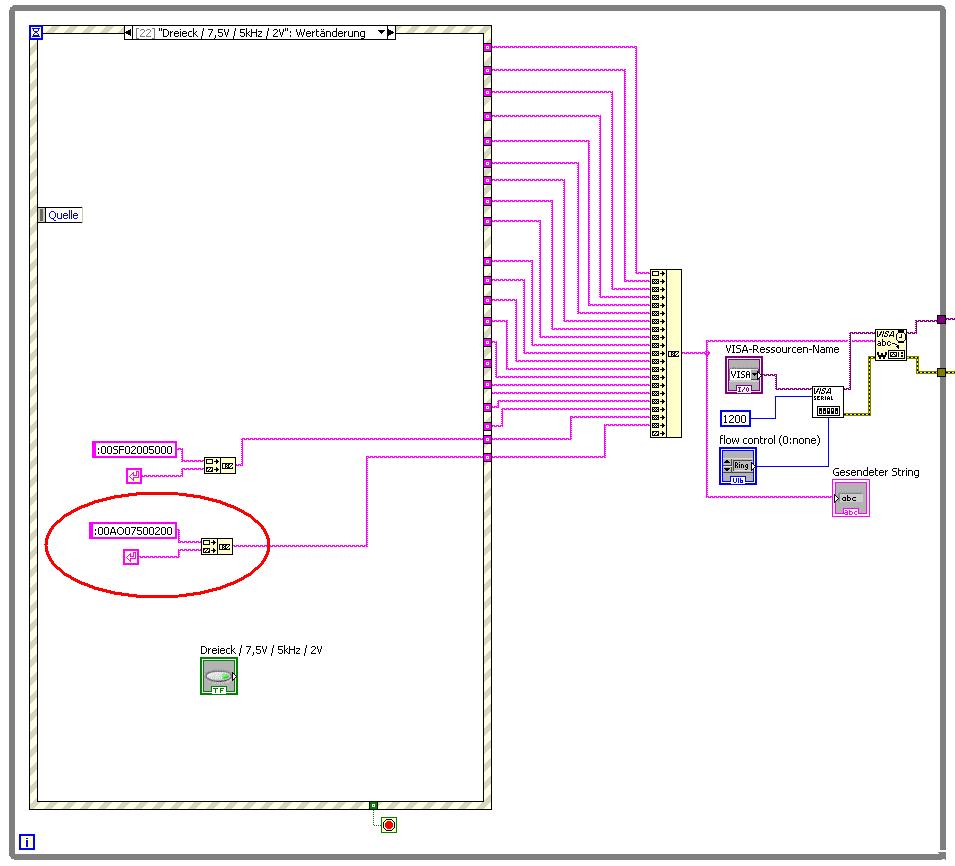The width and height of the screenshot is (955, 866).
Task: Click the purple VISA resource loop tunnel
Action: [x=942, y=319]
